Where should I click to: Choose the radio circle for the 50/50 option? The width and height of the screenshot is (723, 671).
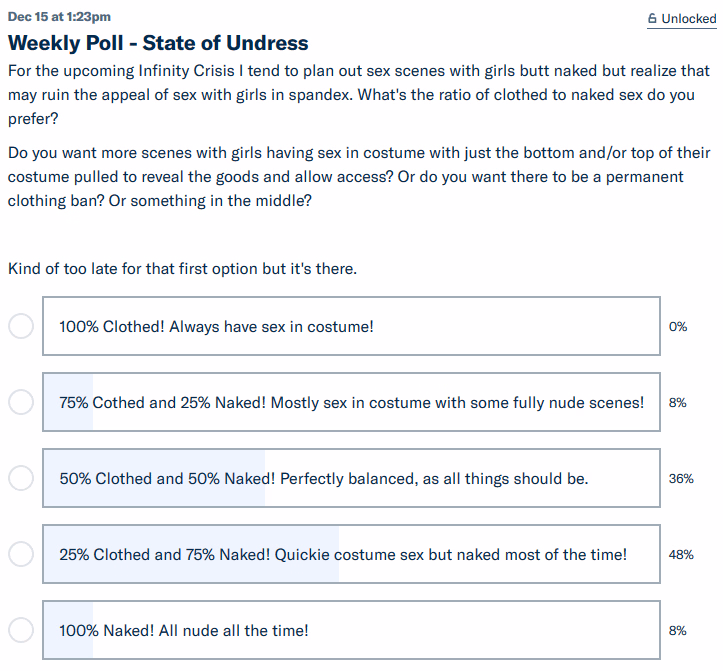[x=21, y=479]
